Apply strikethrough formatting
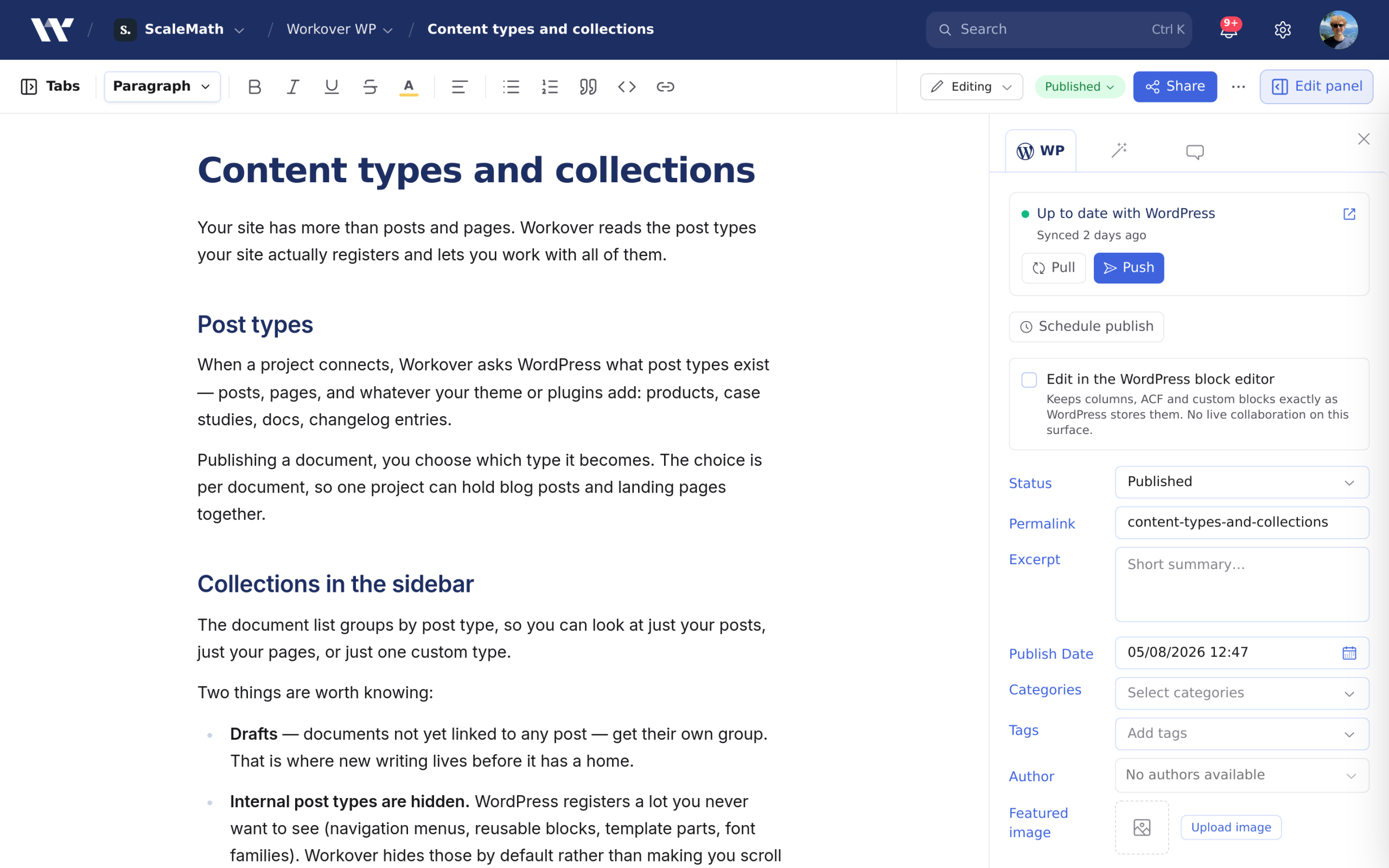The width and height of the screenshot is (1389, 868). 370,87
